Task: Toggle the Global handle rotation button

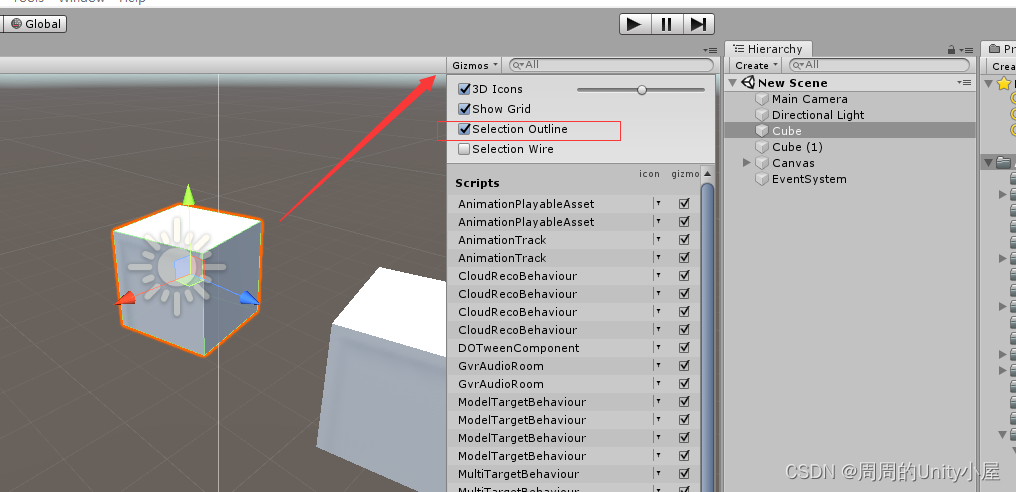Action: (36, 24)
